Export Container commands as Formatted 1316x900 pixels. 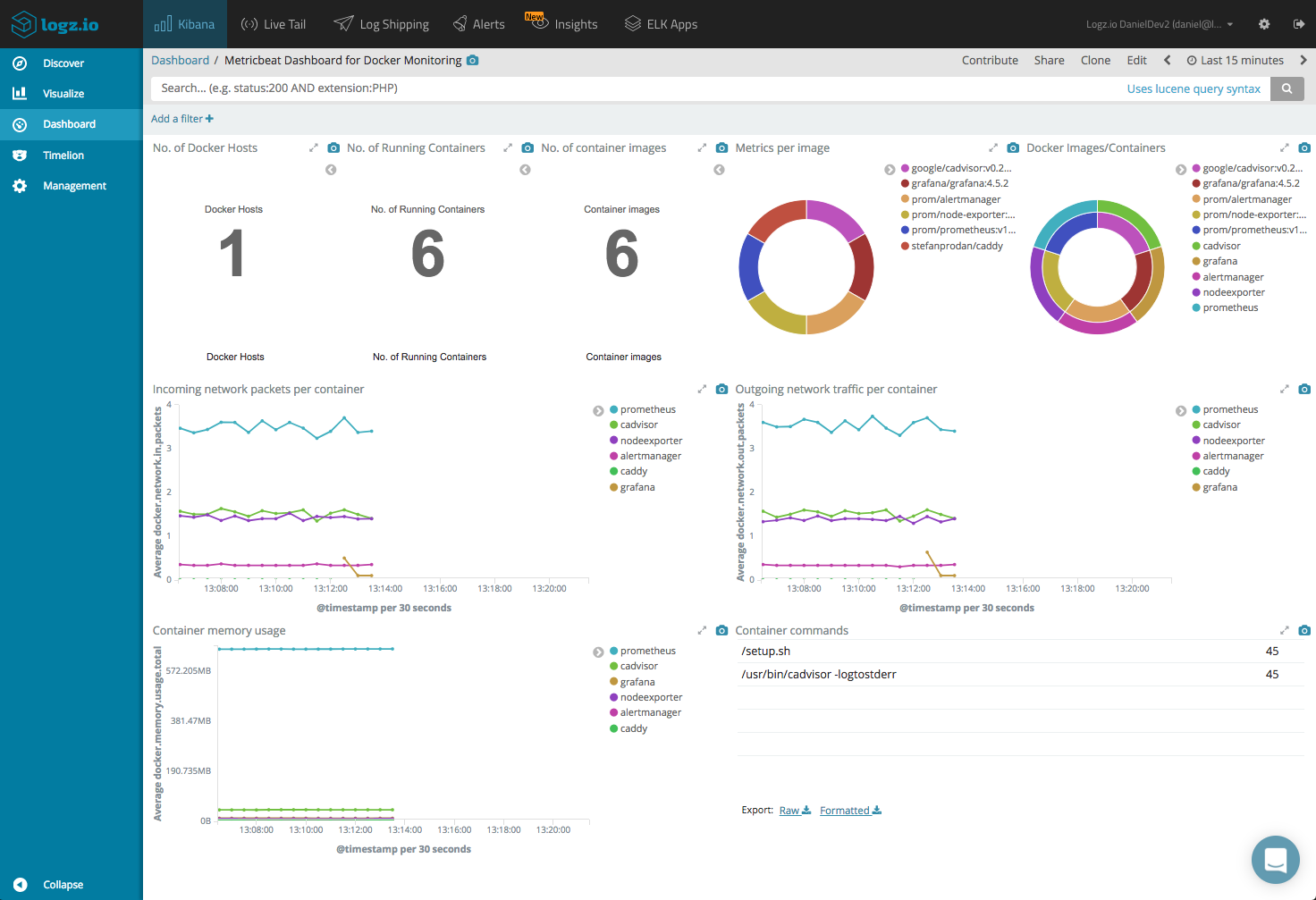(x=850, y=811)
